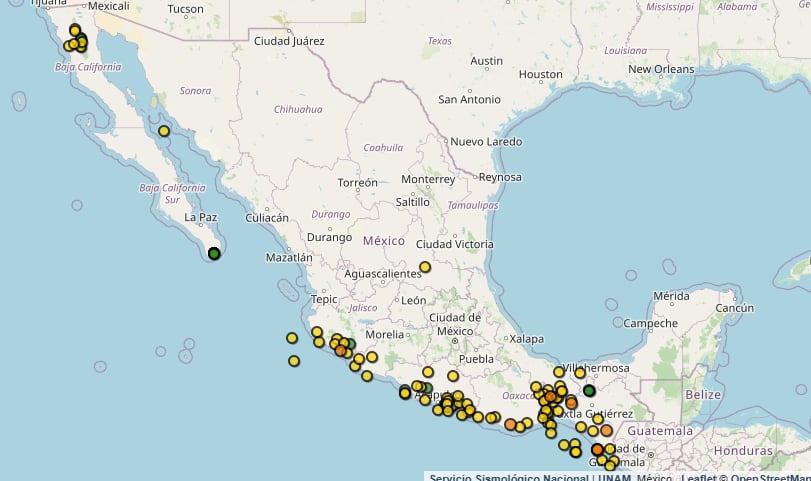This screenshot has width=811, height=481.
Task: Click the orange marker on the Oaxaca coast
Action: (x=510, y=425)
